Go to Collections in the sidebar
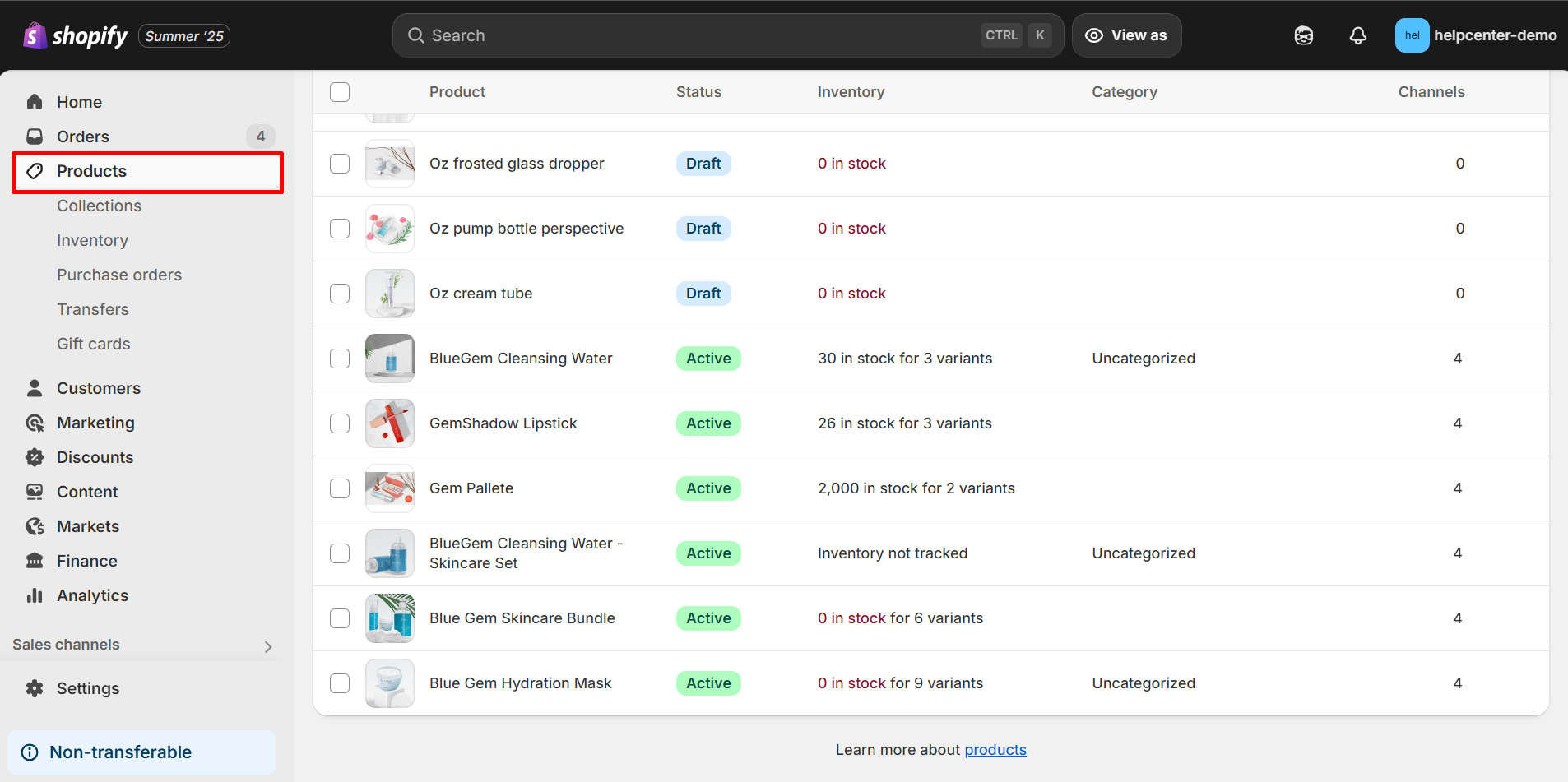 tap(99, 206)
